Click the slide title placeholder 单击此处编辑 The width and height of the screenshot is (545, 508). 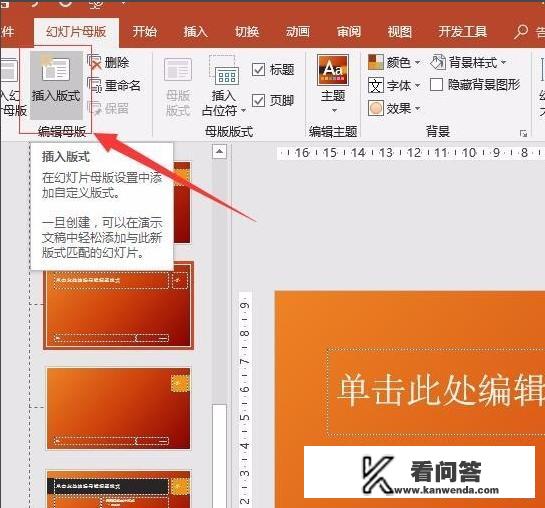[436, 392]
